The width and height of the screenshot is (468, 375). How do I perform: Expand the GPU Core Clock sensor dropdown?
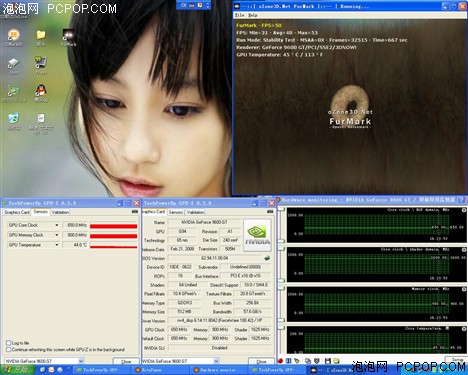[x=57, y=225]
